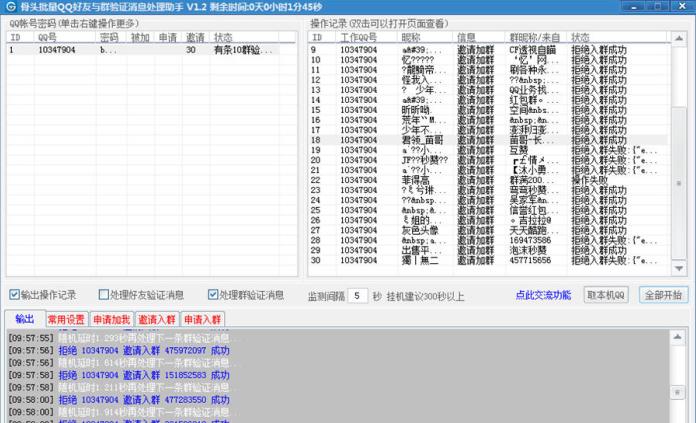The image size is (696, 423).
Task: Select account row 1 in QQ账号密码 list
Action: (x=150, y=50)
